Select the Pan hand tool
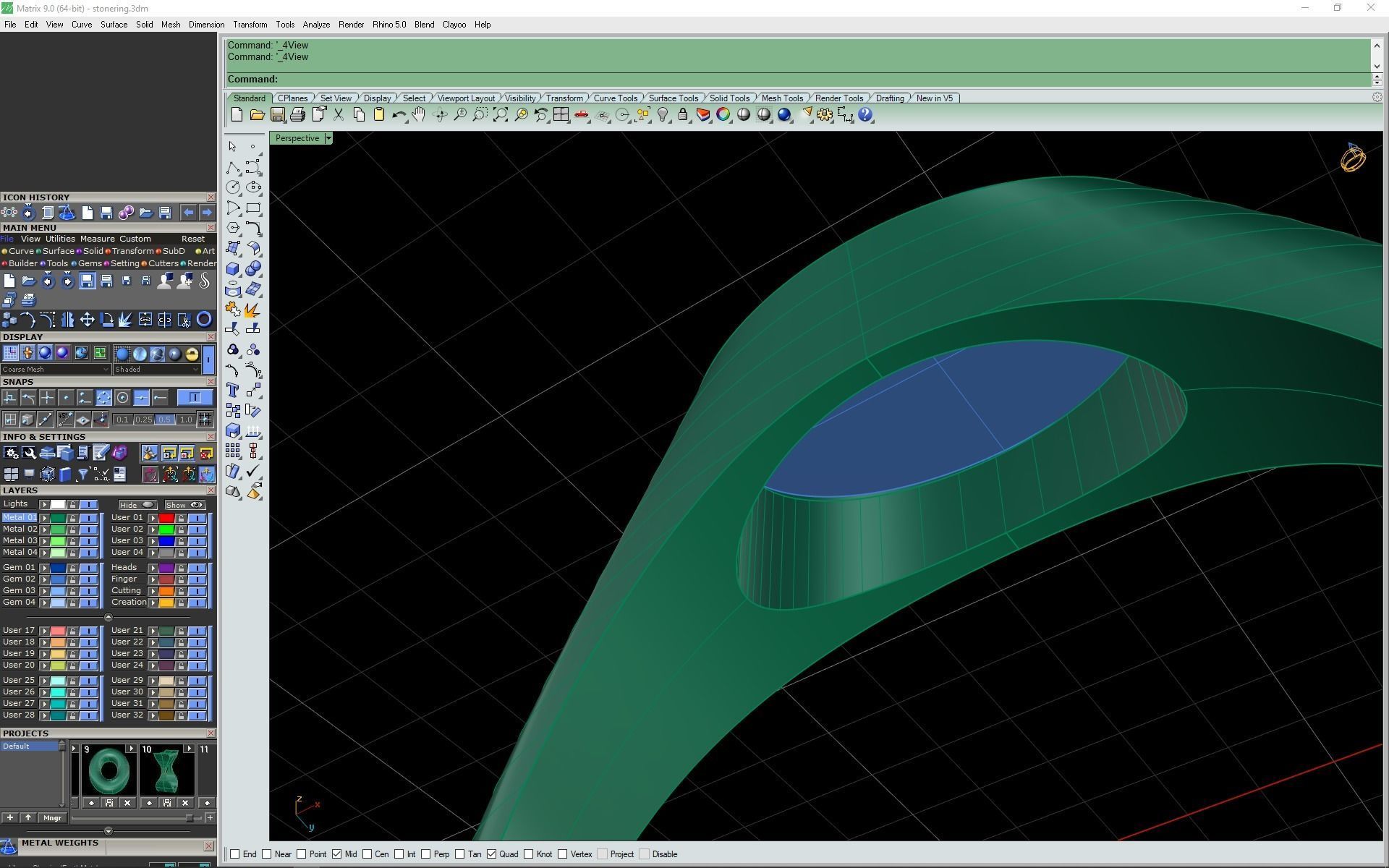The image size is (1389, 868). (x=419, y=114)
